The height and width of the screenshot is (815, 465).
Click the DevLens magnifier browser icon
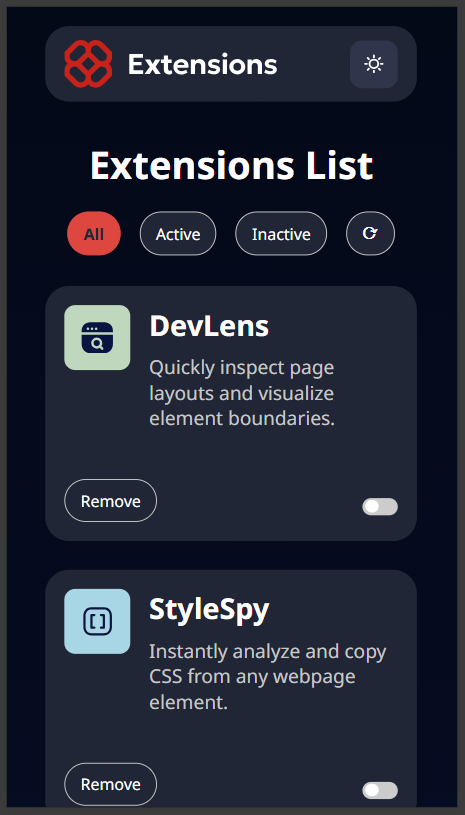pyautogui.click(x=97, y=337)
